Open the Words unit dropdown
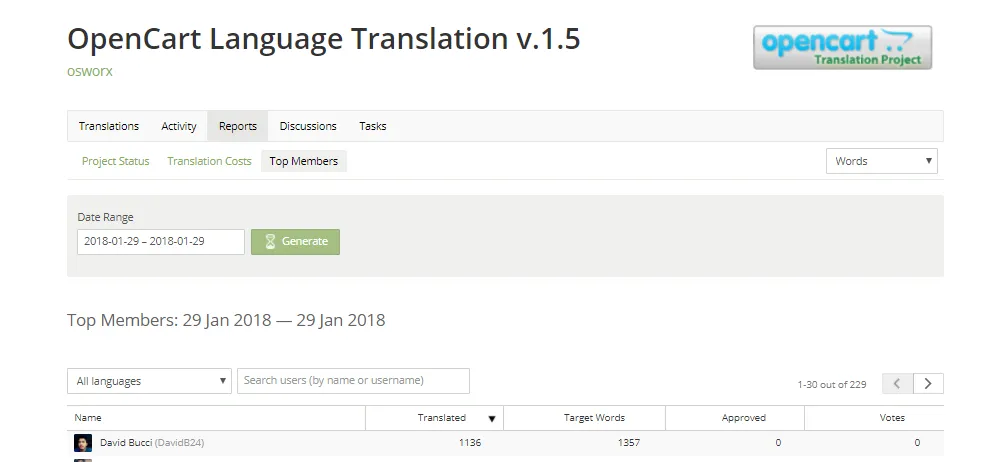Viewport: 996px width, 462px height. [882, 161]
